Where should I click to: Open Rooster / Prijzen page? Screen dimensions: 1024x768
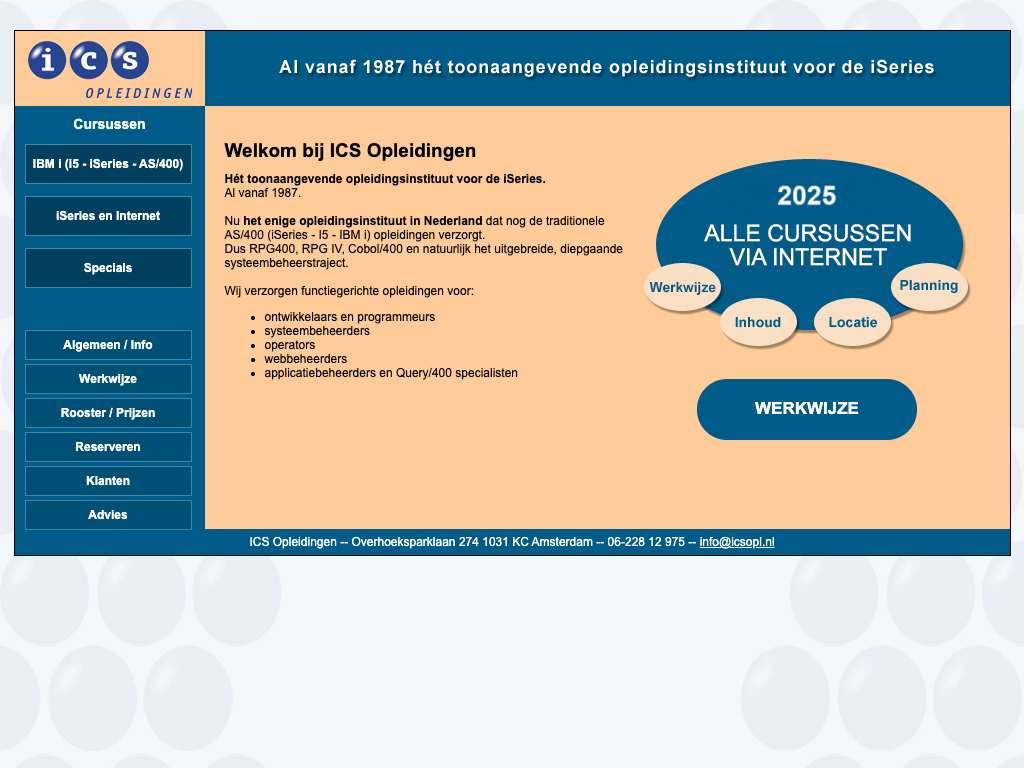[x=108, y=413]
